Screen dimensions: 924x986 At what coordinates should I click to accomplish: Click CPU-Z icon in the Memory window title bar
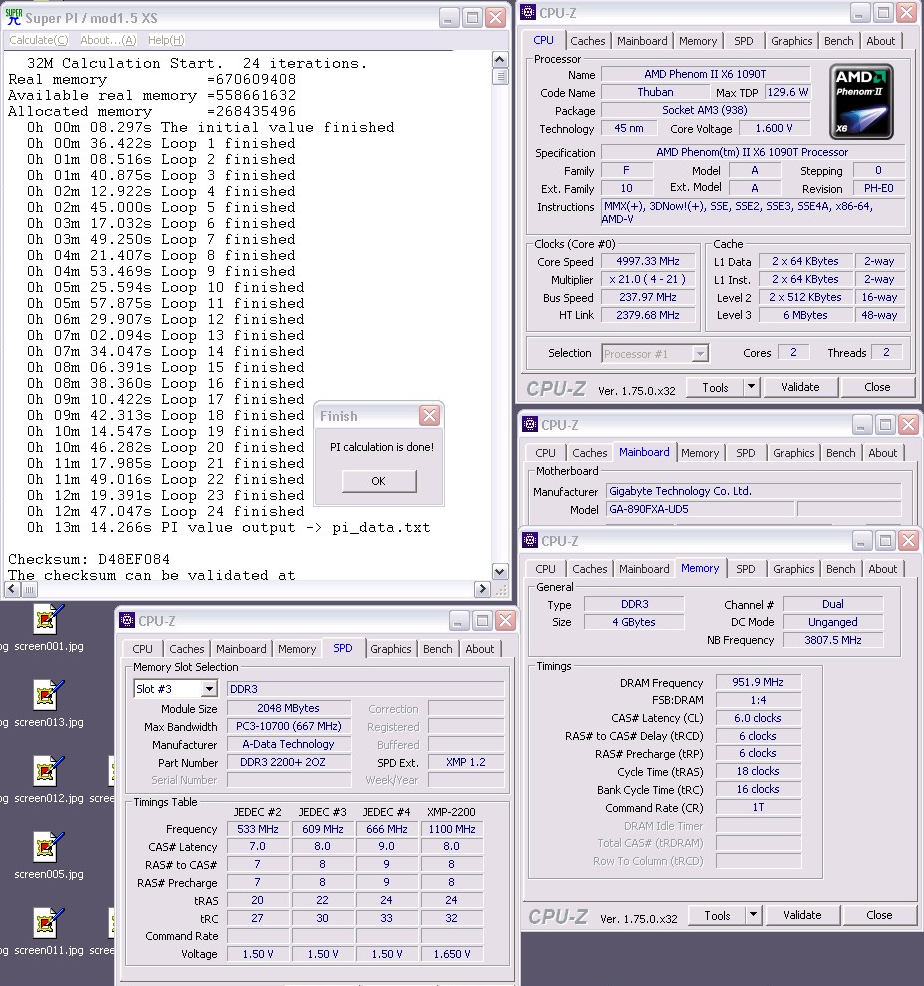[530, 540]
